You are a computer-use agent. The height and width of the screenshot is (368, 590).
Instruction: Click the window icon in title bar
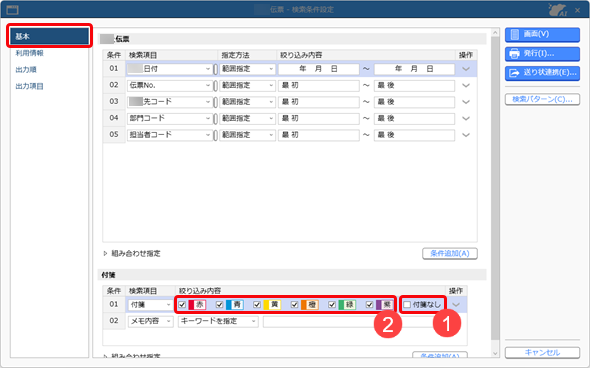pos(12,10)
